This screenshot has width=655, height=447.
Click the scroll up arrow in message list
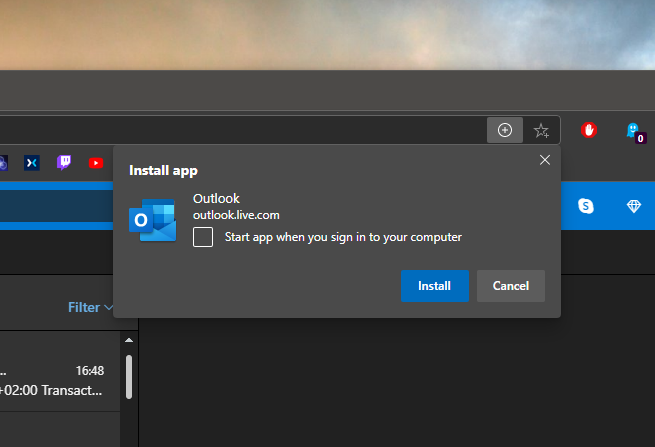[128, 341]
